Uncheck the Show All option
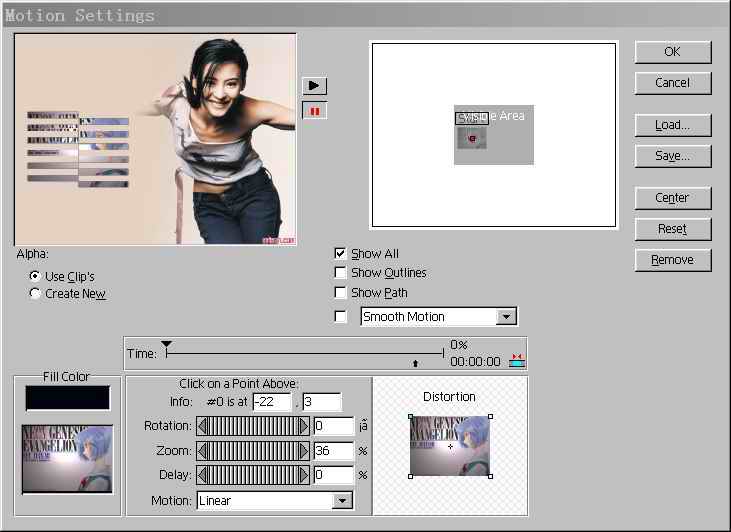This screenshot has height=532, width=731. (341, 254)
